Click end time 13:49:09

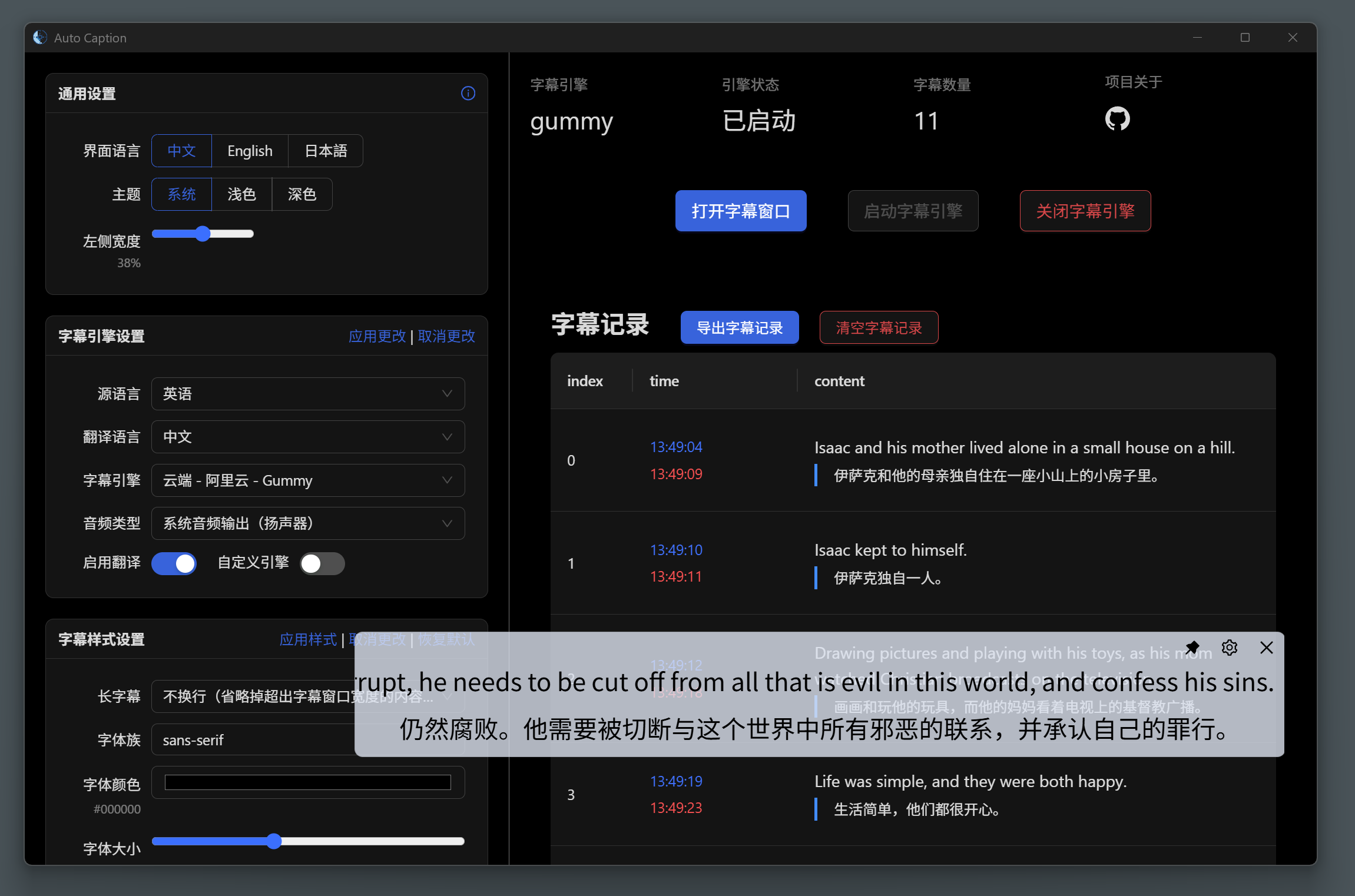(x=676, y=474)
